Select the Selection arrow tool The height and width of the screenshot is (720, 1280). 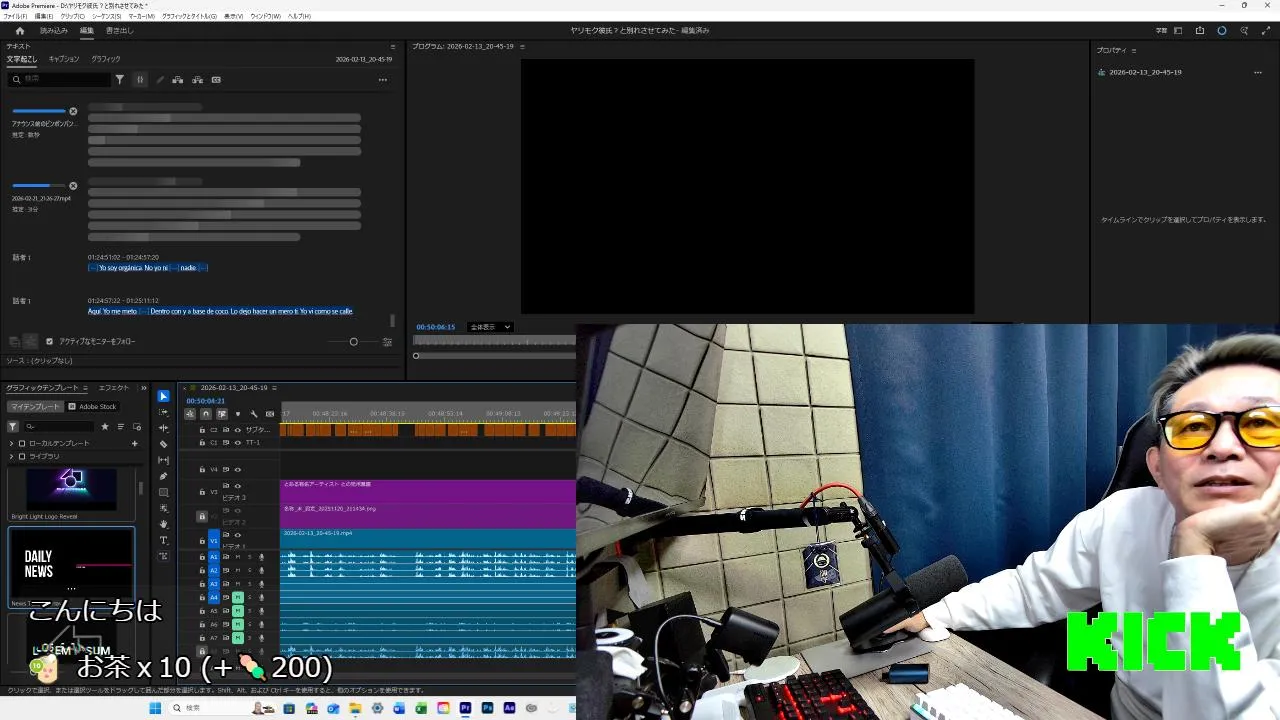[164, 396]
